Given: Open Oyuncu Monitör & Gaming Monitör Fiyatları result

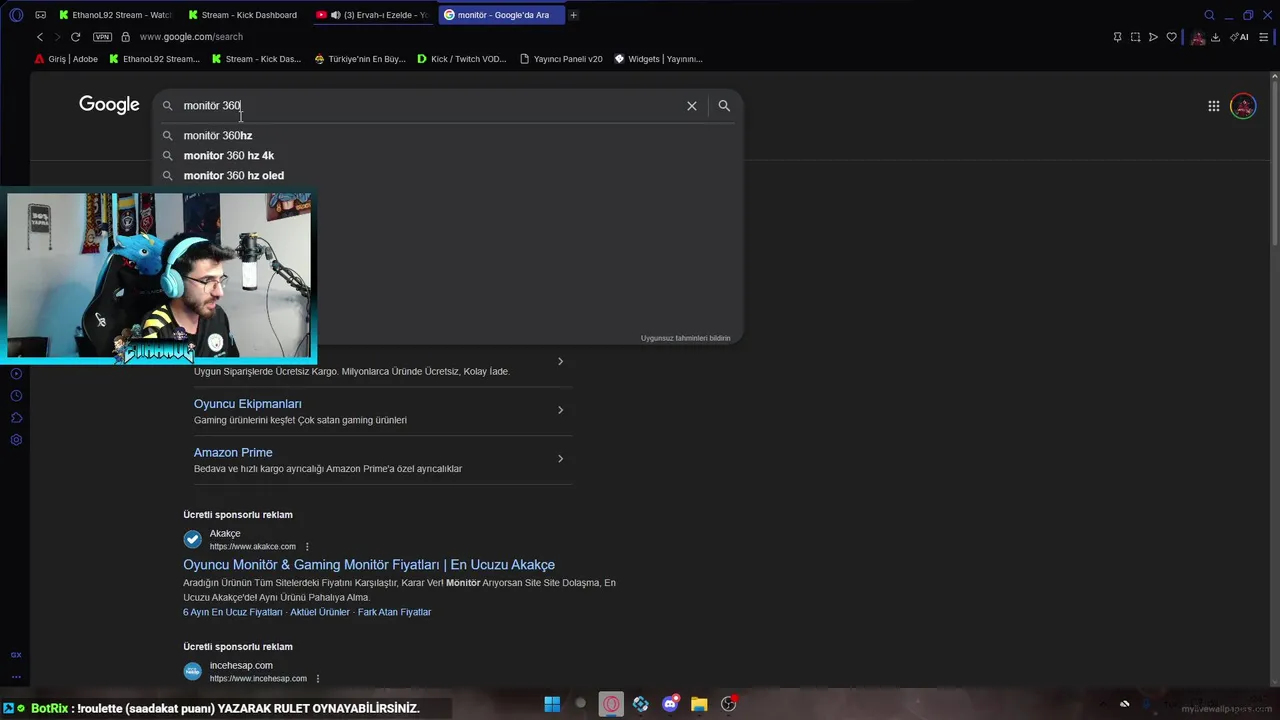Looking at the screenshot, I should pyautogui.click(x=369, y=565).
